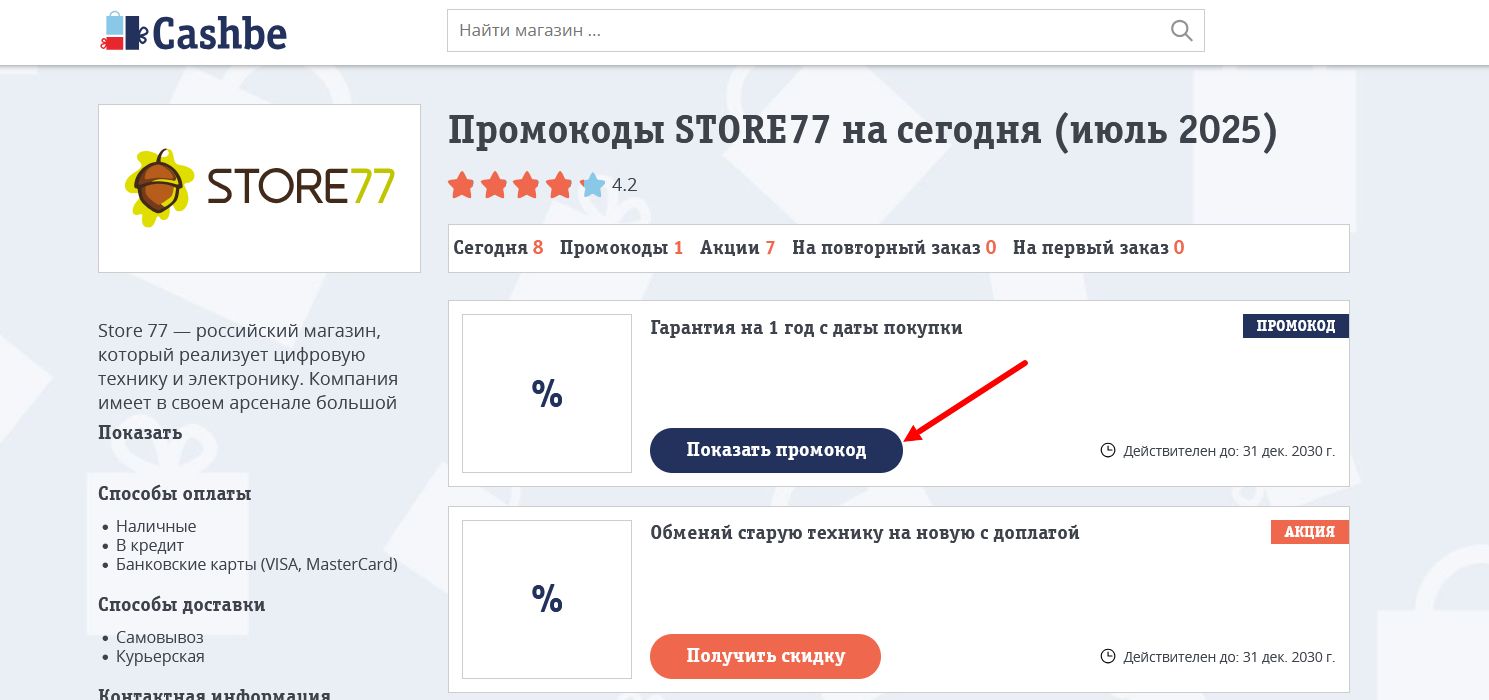Click the page title "Промокоды STORE77 на сегодня"

pos(863,131)
